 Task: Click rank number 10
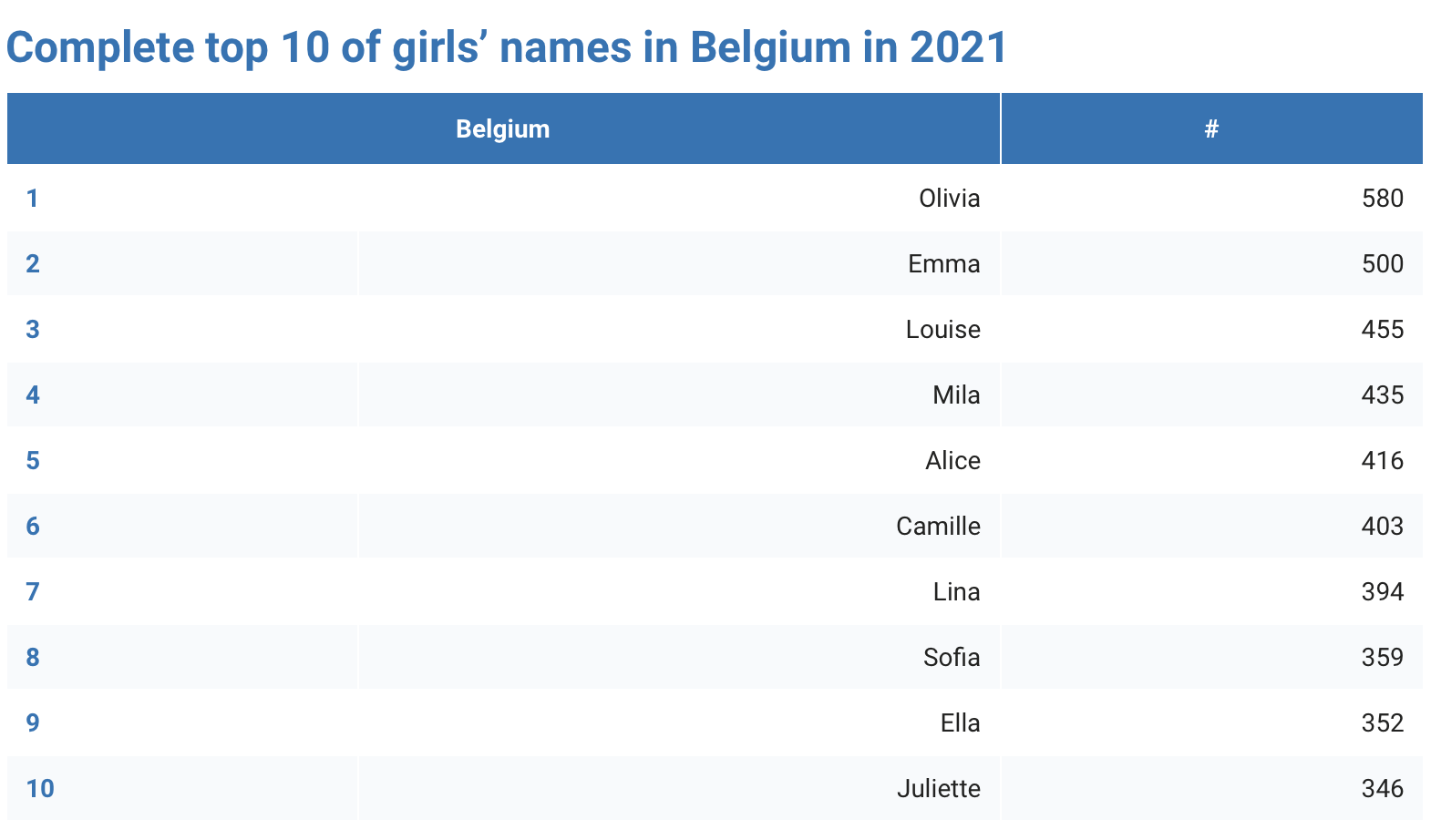coord(40,788)
